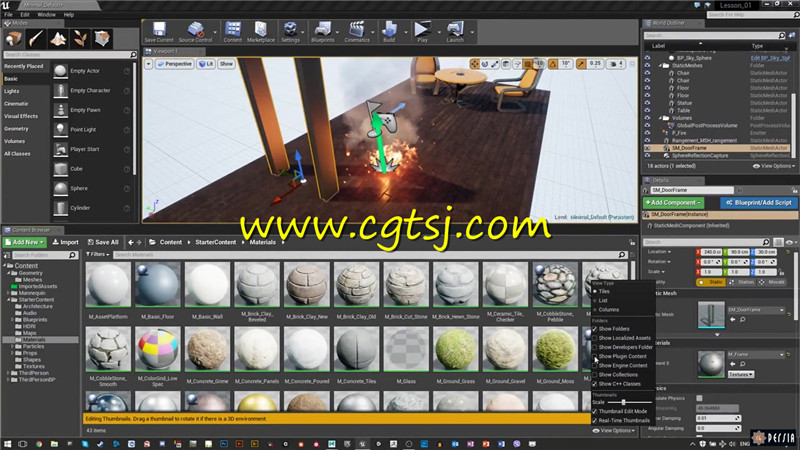
Task: Click the translate gizmo viewport icon
Action: (474, 64)
